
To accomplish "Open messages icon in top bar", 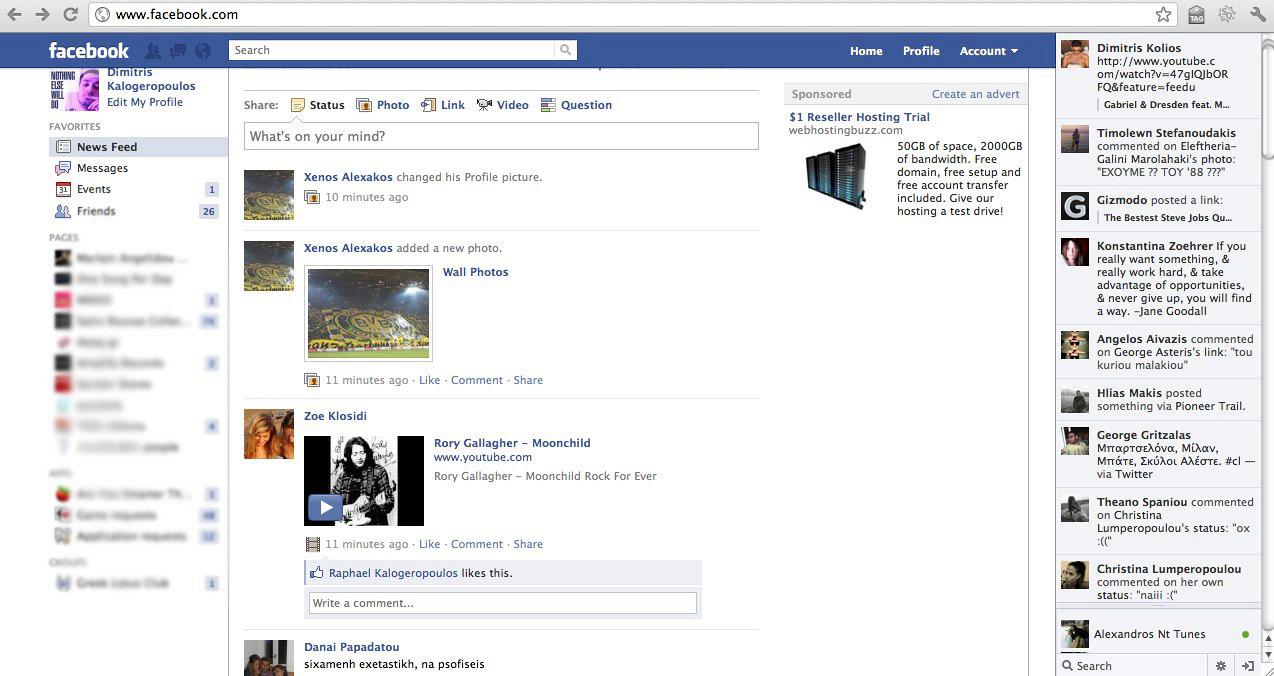I will (x=178, y=50).
